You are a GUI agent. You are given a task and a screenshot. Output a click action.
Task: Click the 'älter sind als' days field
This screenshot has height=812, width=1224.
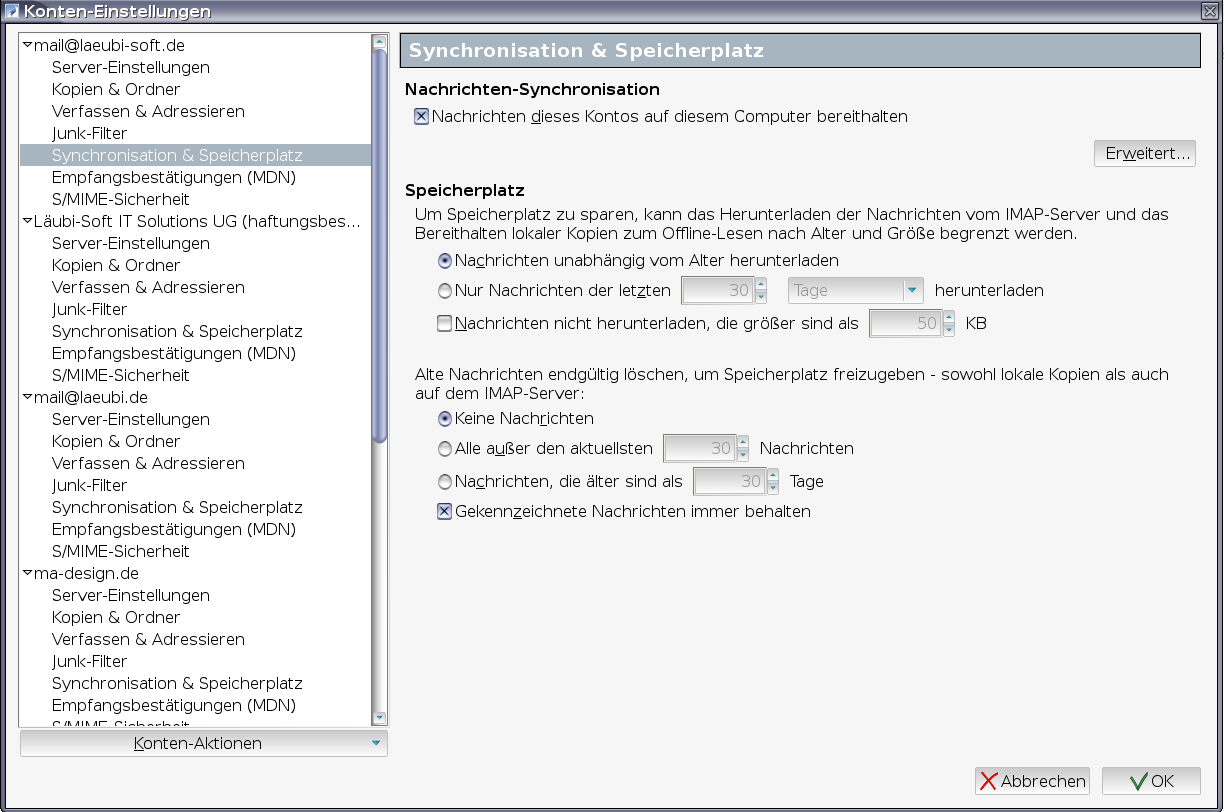(730, 481)
